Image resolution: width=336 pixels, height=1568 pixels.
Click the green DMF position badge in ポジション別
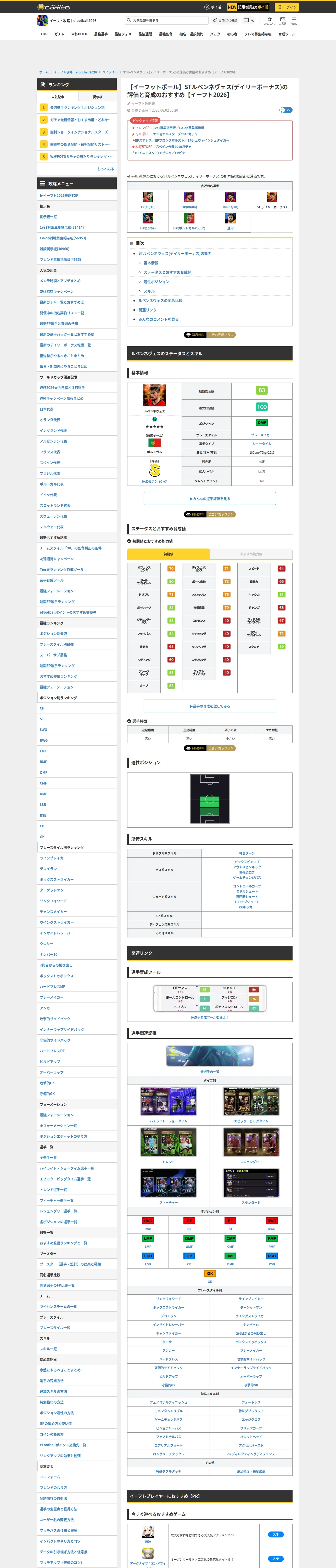[231, 1256]
